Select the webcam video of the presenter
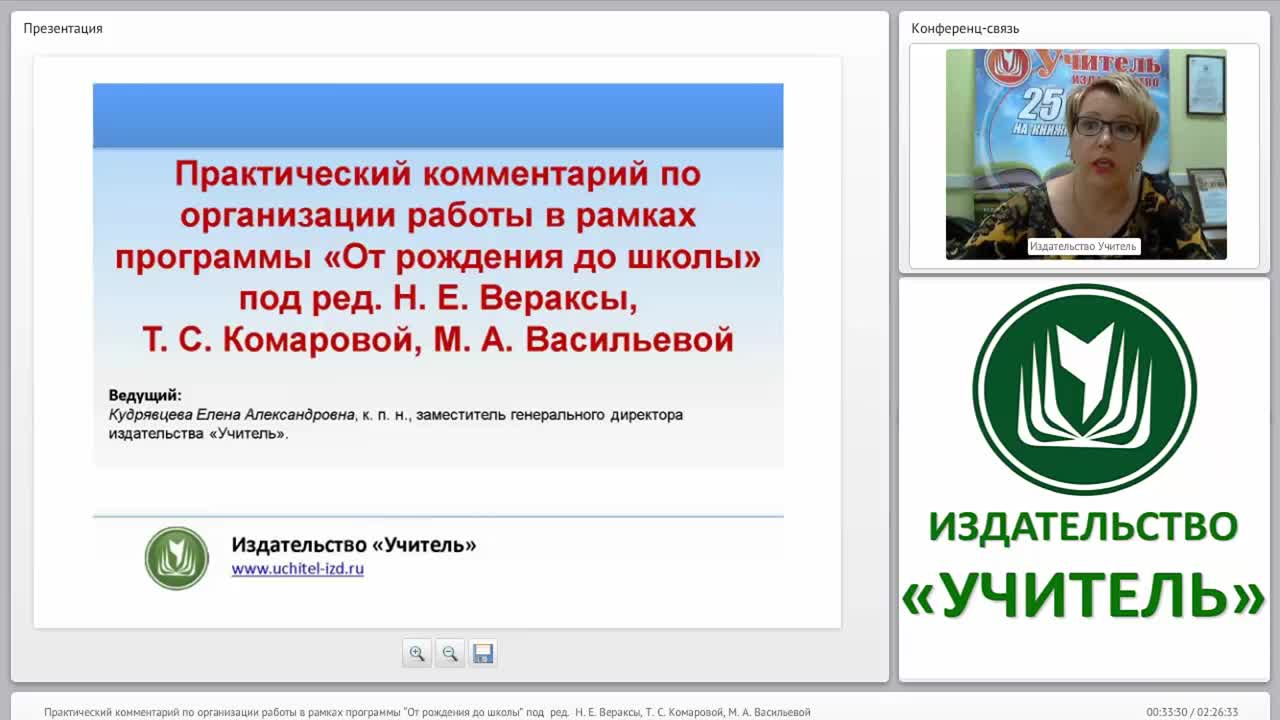 pos(1086,154)
